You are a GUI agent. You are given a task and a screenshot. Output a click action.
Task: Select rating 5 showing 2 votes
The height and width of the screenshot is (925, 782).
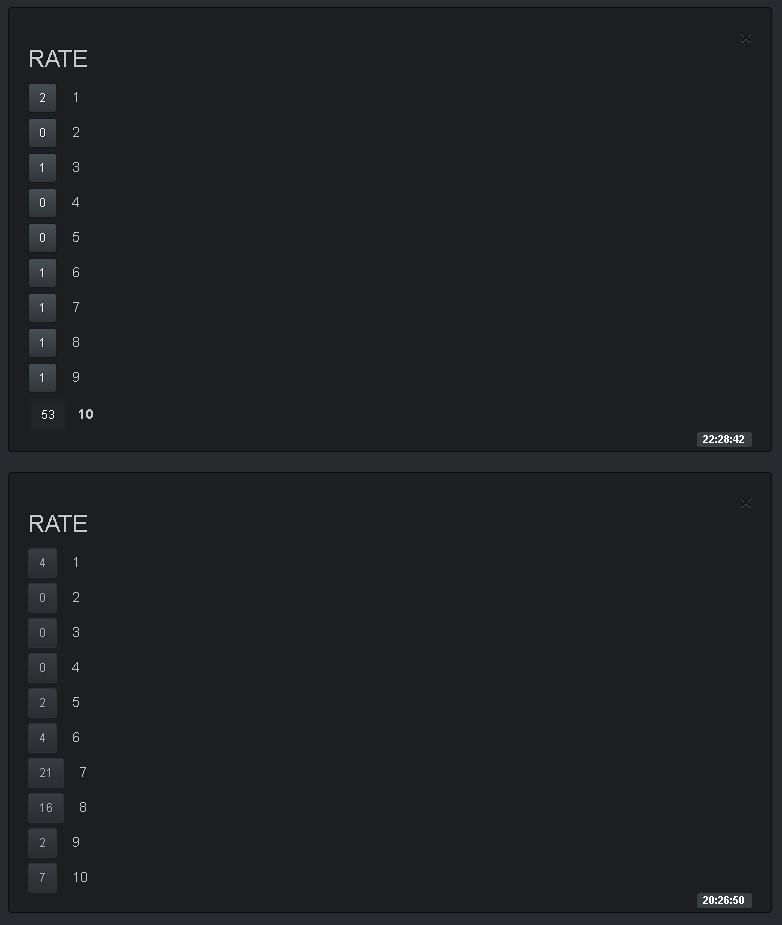tap(42, 703)
